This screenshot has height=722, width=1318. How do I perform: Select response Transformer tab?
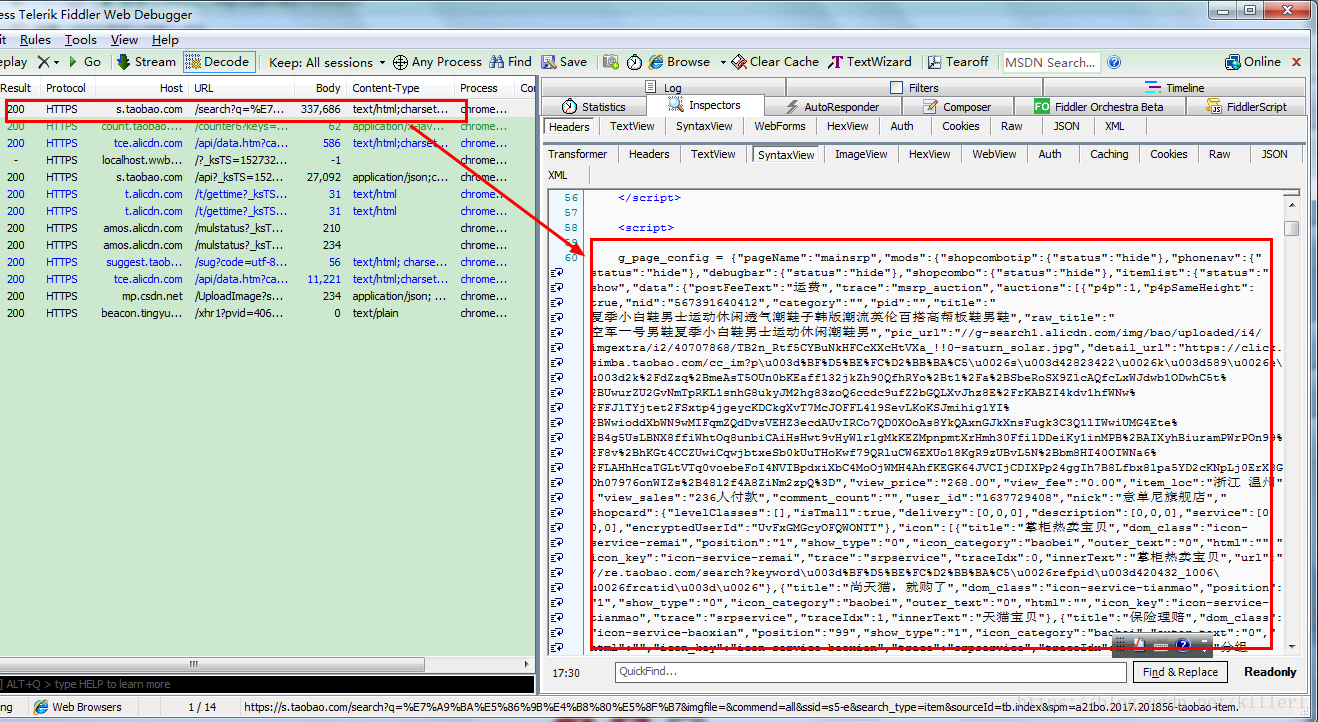tap(577, 154)
